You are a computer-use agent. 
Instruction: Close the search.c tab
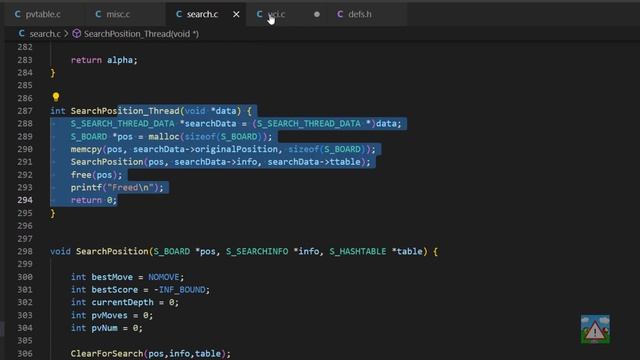coord(236,14)
